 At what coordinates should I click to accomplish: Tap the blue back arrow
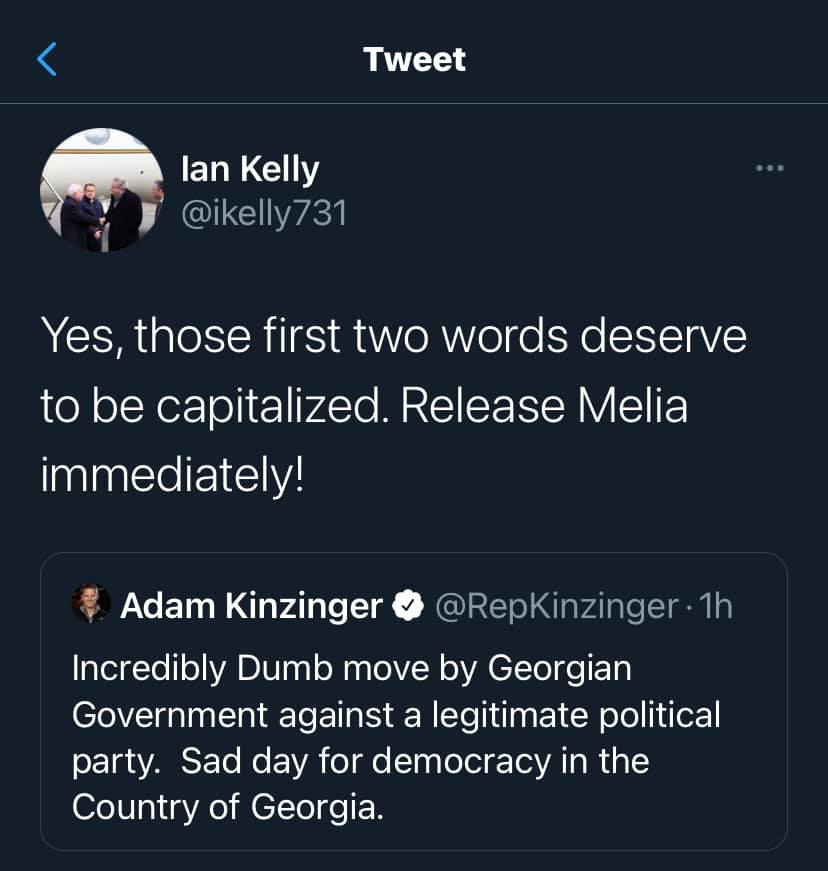[47, 60]
